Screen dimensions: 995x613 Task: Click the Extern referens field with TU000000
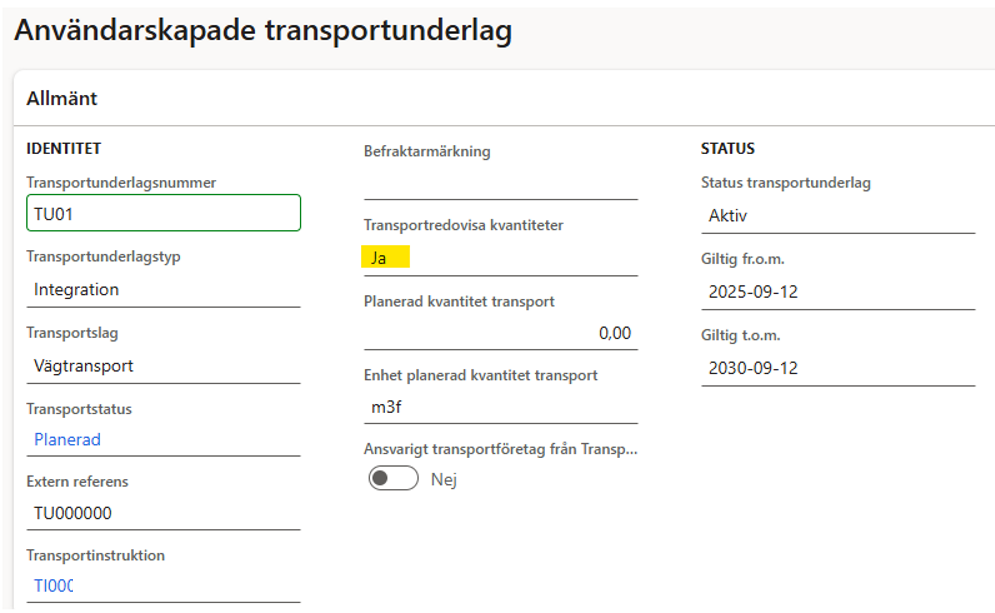point(163,514)
